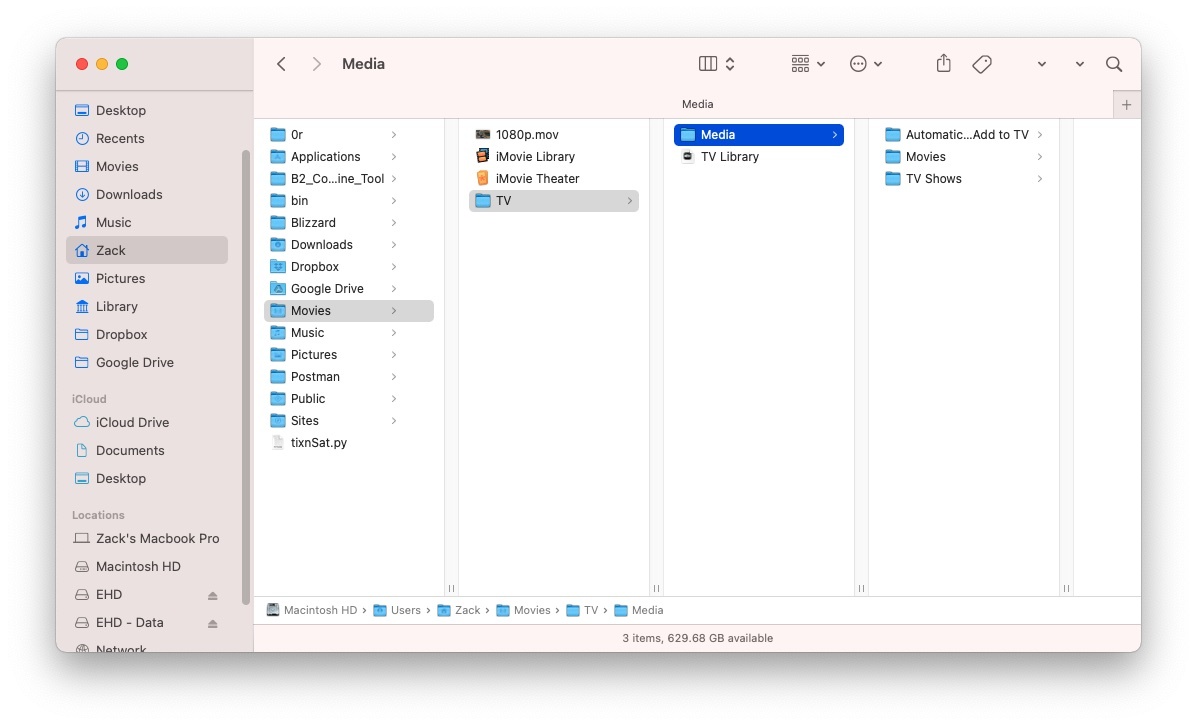Select the Sites folder
The height and width of the screenshot is (726, 1197).
pos(349,421)
